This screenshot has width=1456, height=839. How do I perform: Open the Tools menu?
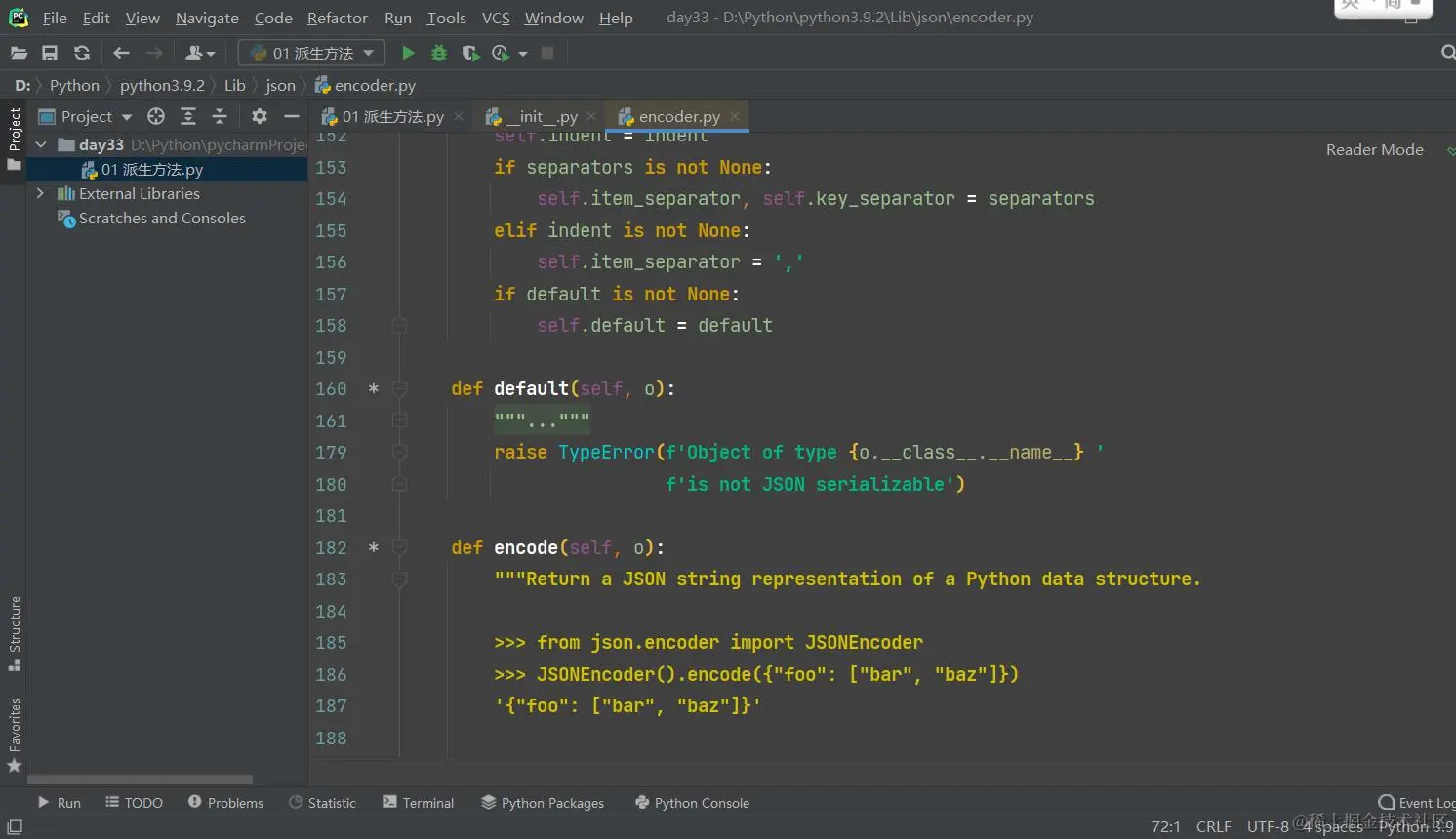(446, 18)
